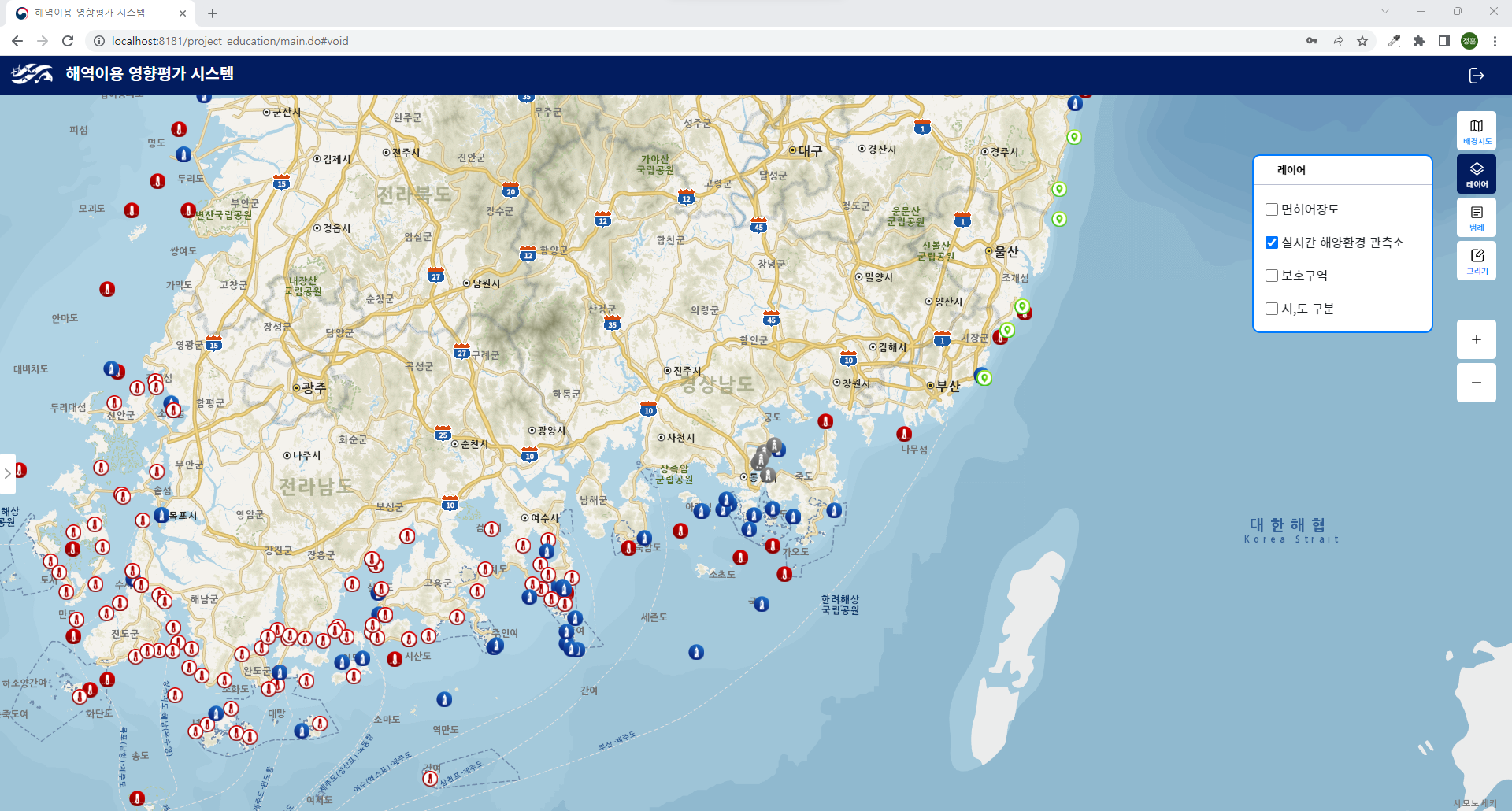
Task: Select the 그리기 drawing tool icon
Action: click(x=1476, y=261)
